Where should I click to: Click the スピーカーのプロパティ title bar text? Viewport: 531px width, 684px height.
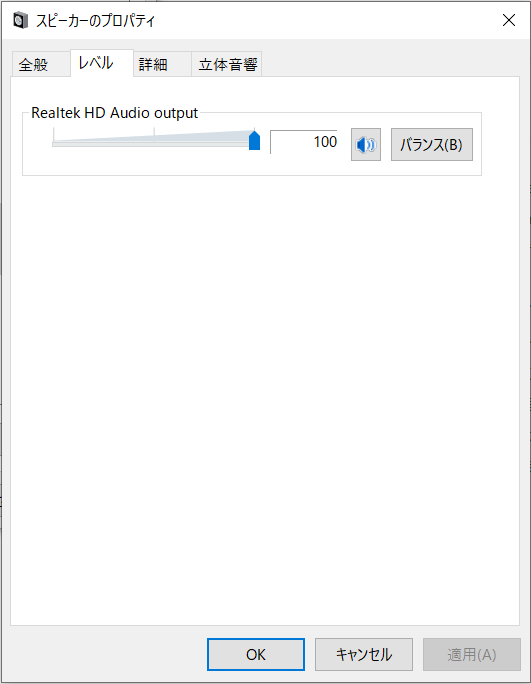[95, 21]
